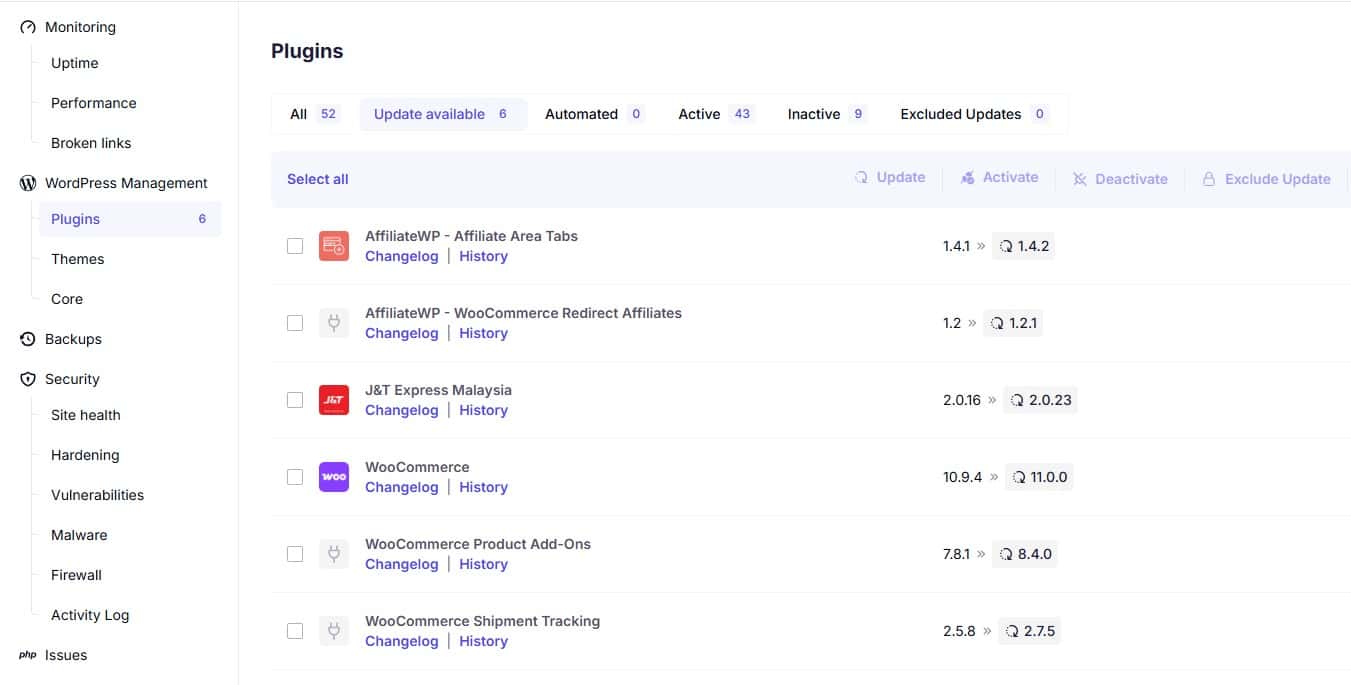Screen dimensions: 1351x685
Task: Select the WooCommerce Shipment Tracking checkbox
Action: point(295,631)
